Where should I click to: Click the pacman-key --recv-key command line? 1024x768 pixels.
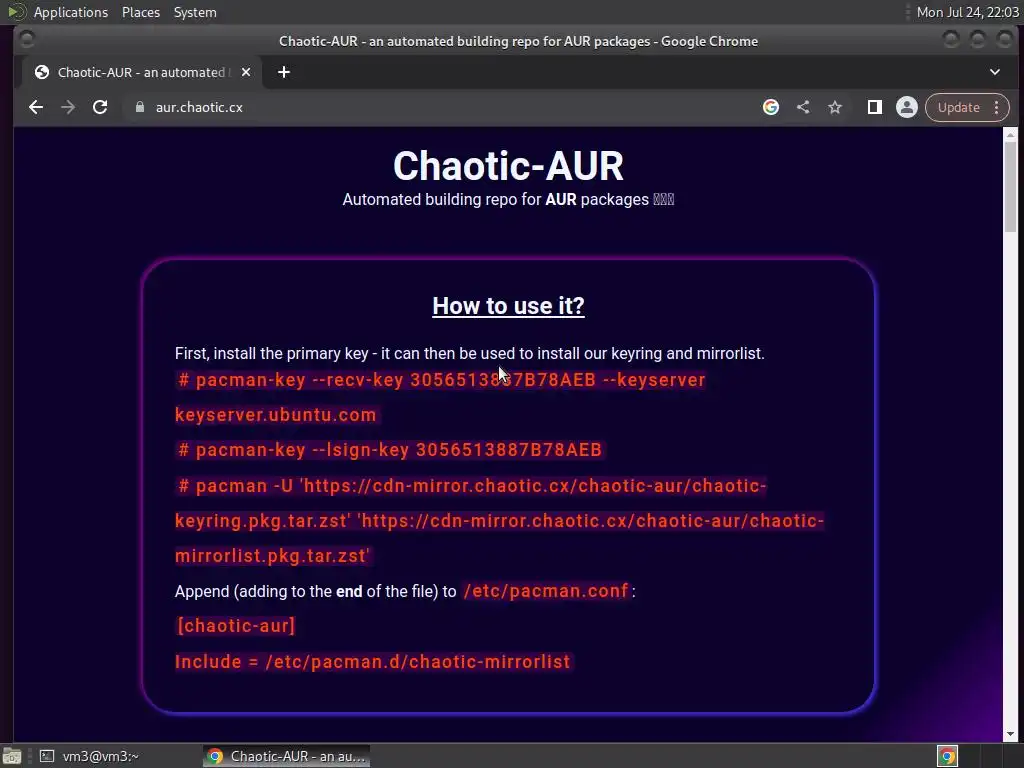[x=441, y=380]
